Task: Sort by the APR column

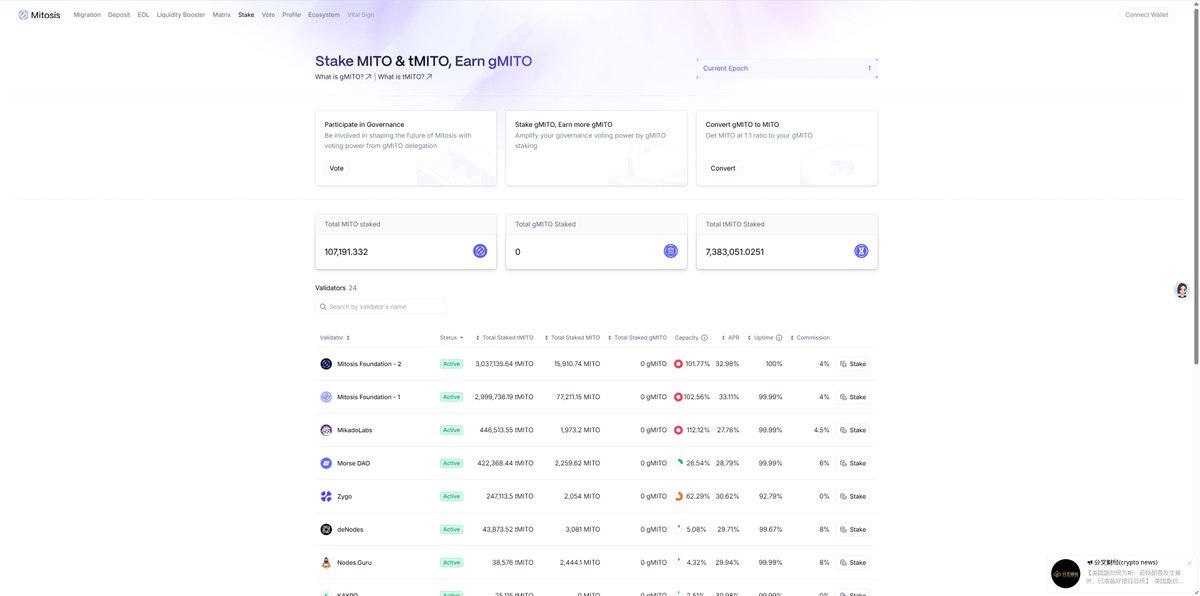Action: coord(731,338)
